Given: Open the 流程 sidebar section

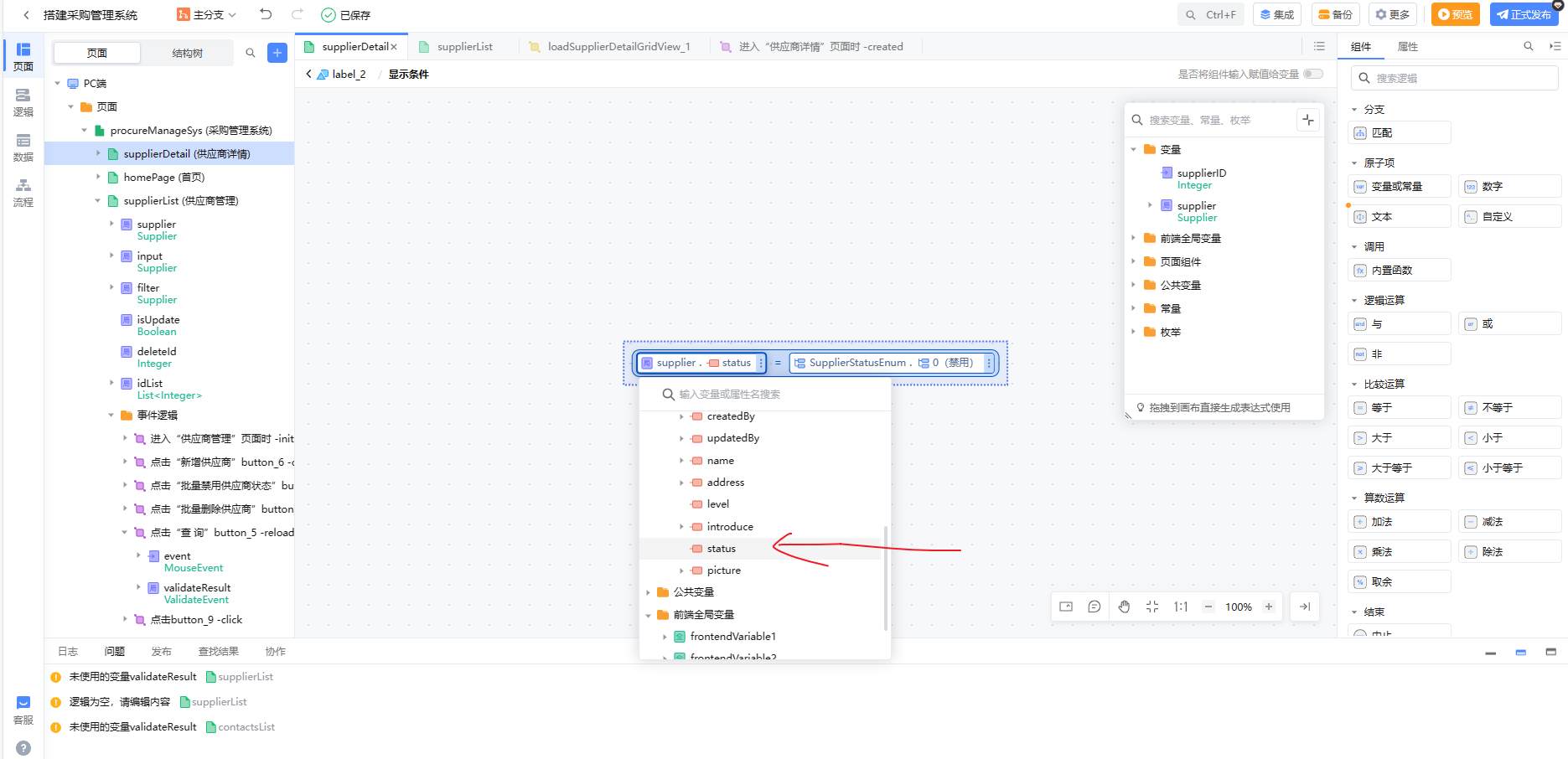Looking at the screenshot, I should tap(23, 193).
